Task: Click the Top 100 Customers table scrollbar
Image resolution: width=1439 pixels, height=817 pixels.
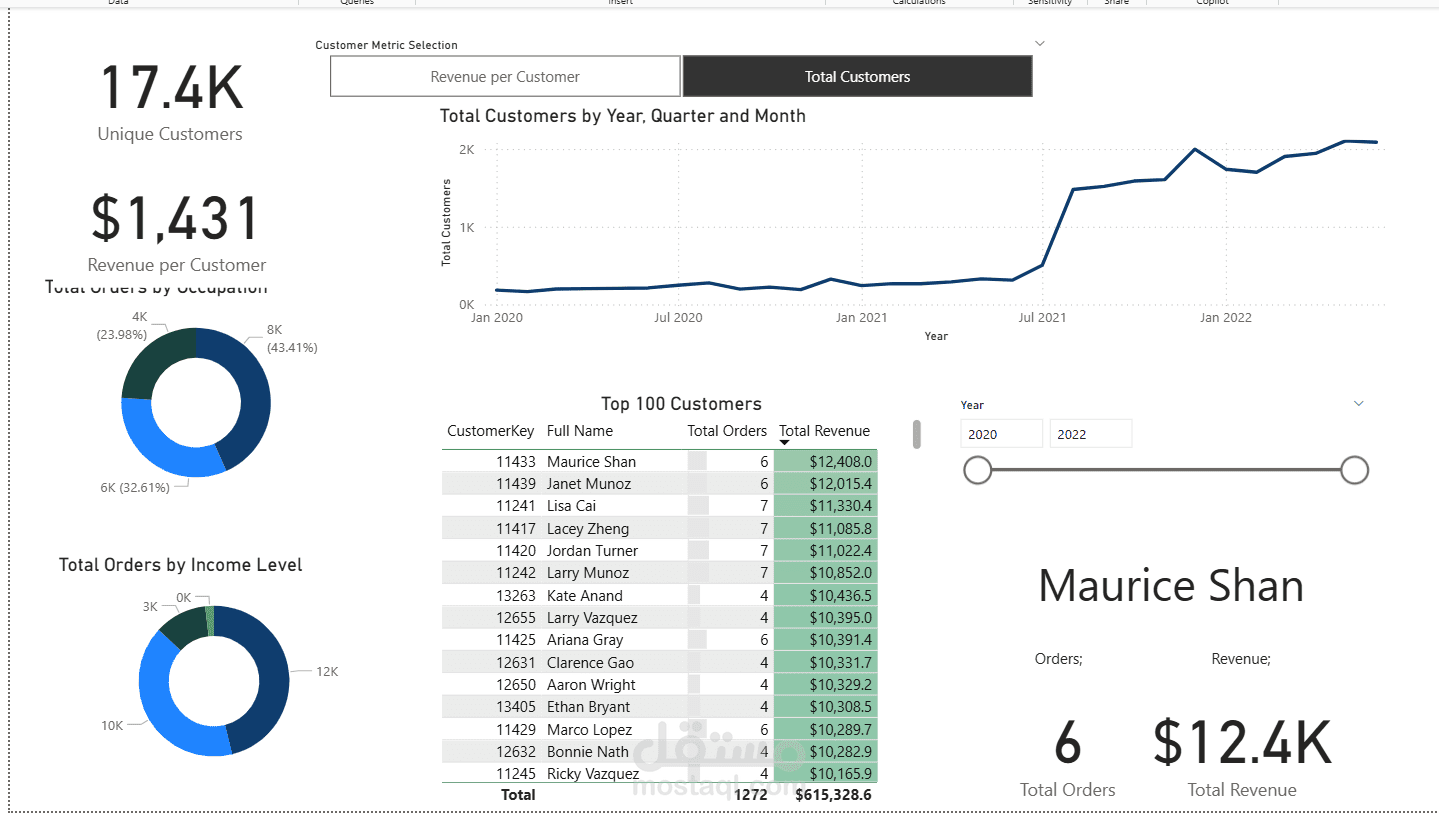Action: click(x=916, y=434)
